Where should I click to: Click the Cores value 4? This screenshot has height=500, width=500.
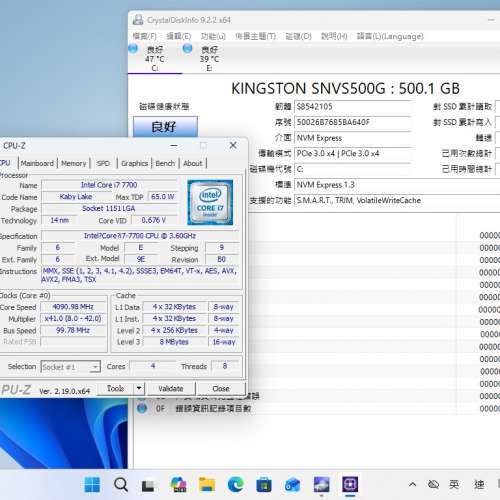point(153,366)
